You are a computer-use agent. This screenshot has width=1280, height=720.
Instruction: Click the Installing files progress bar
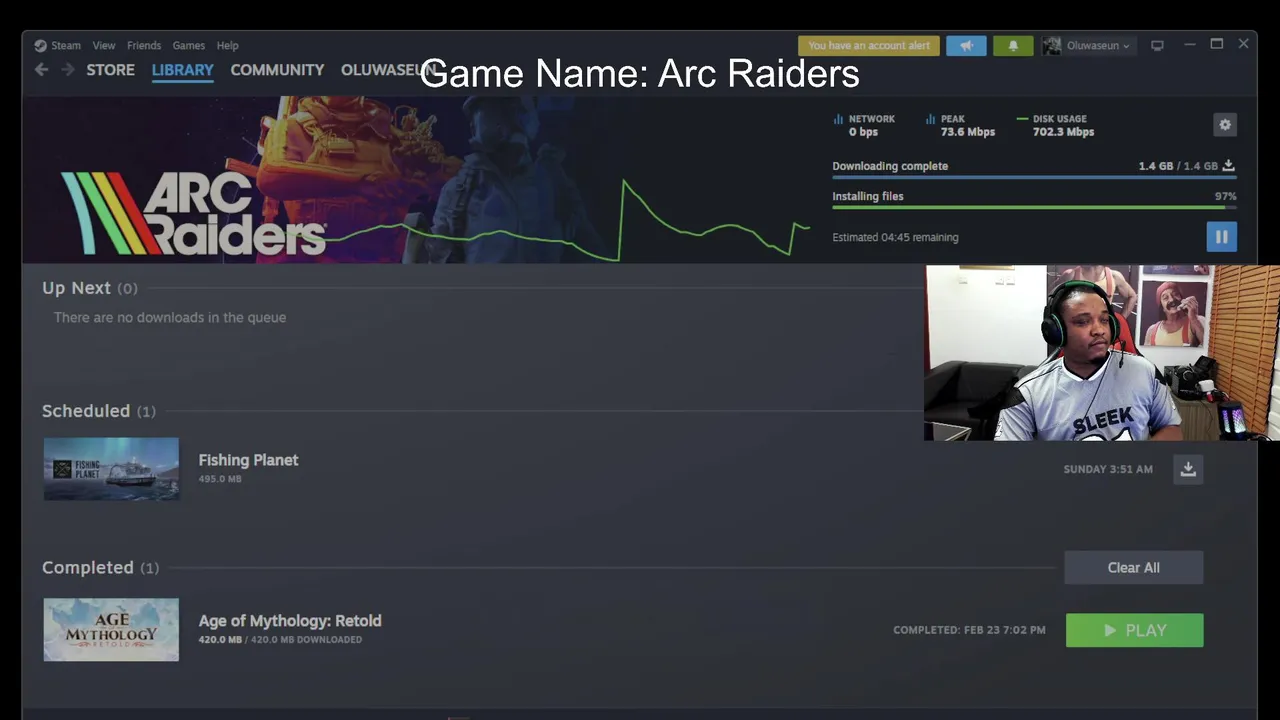click(1034, 207)
